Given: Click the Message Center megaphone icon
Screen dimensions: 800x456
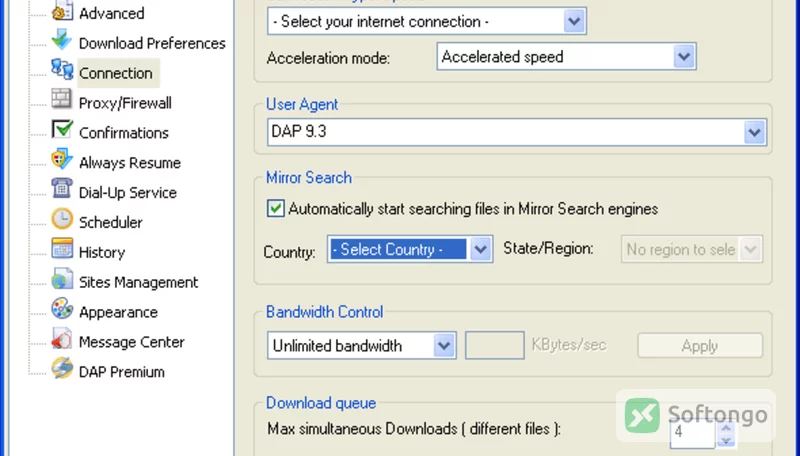Looking at the screenshot, I should click(x=62, y=338).
